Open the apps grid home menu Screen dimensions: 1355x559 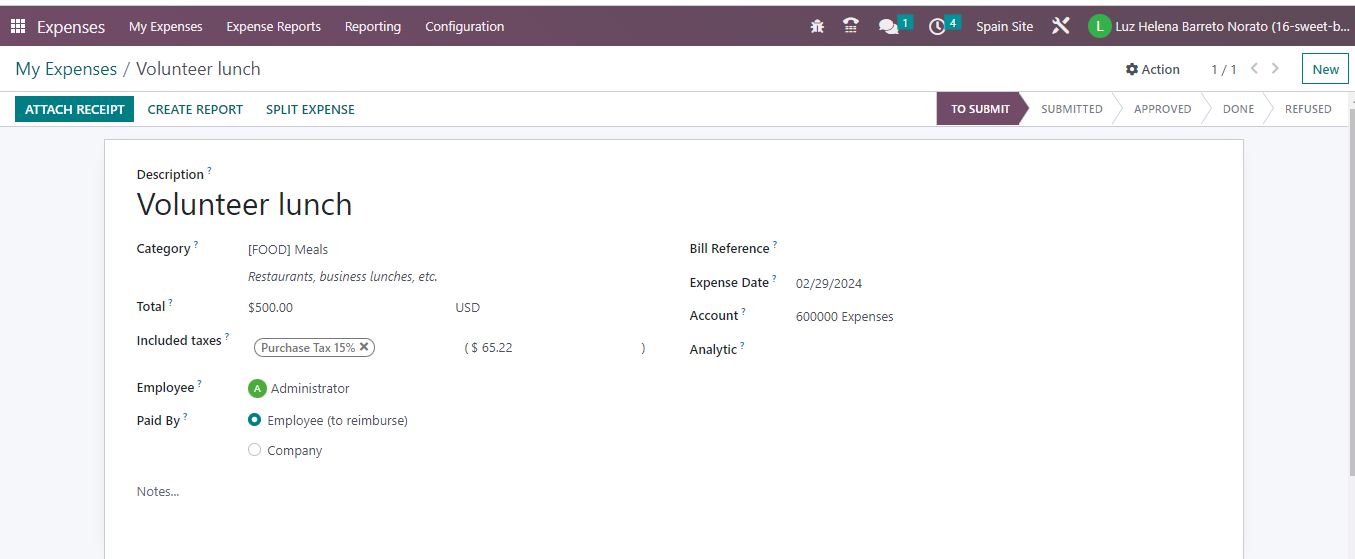[x=18, y=27]
